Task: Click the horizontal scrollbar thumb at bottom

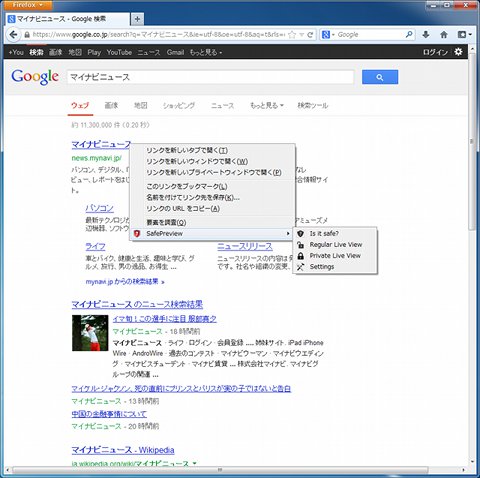Action: tap(220, 470)
